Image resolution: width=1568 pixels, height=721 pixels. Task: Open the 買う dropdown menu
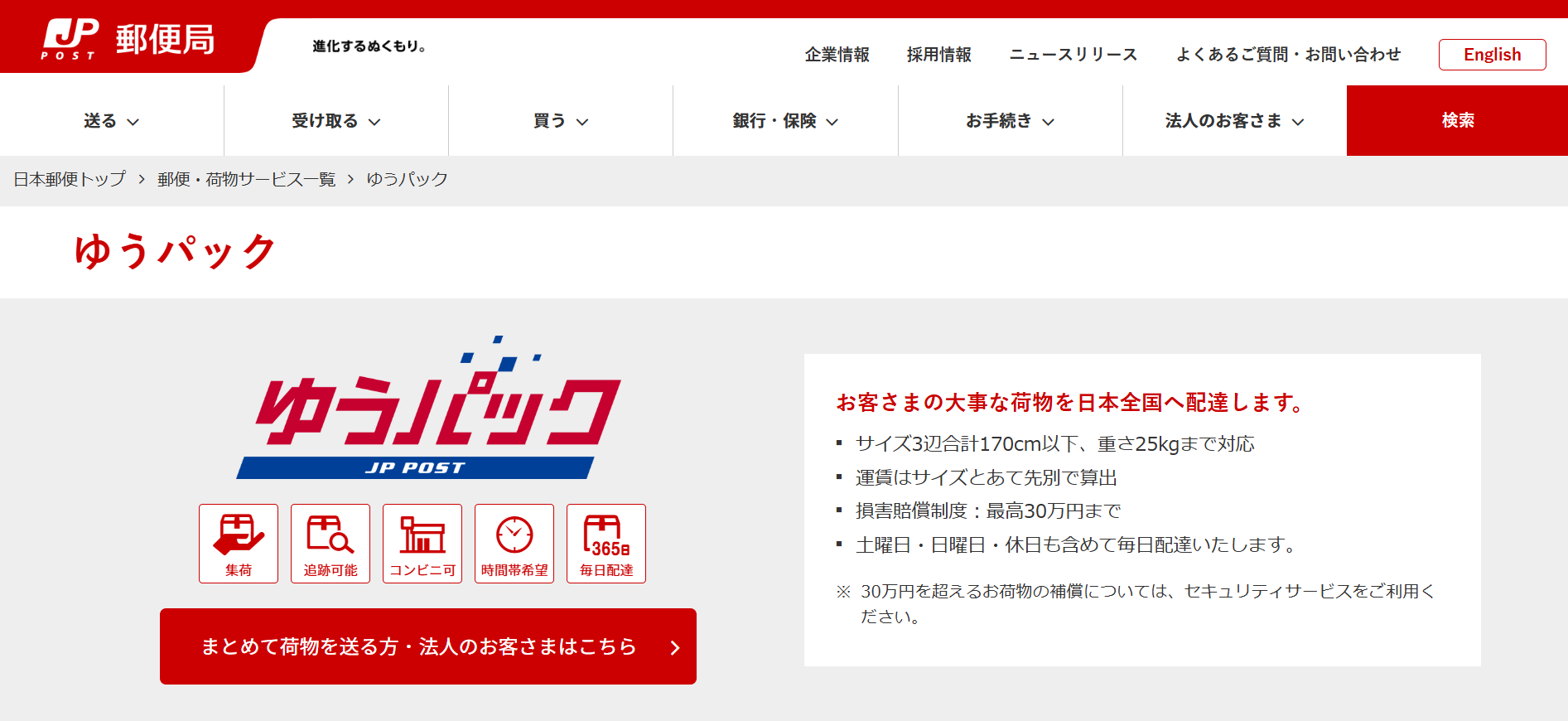(561, 121)
